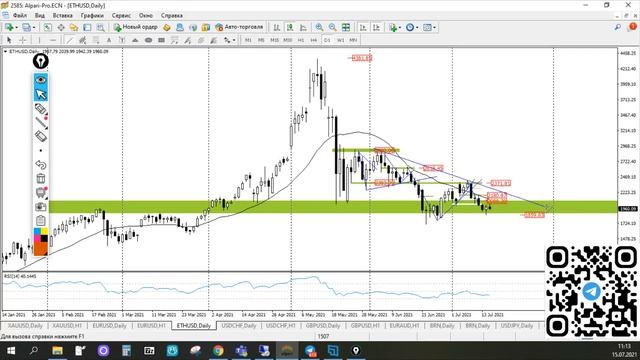Switch to the EURUSD,Daily chart tab
Screen dimensions: 640x360
pos(109,326)
